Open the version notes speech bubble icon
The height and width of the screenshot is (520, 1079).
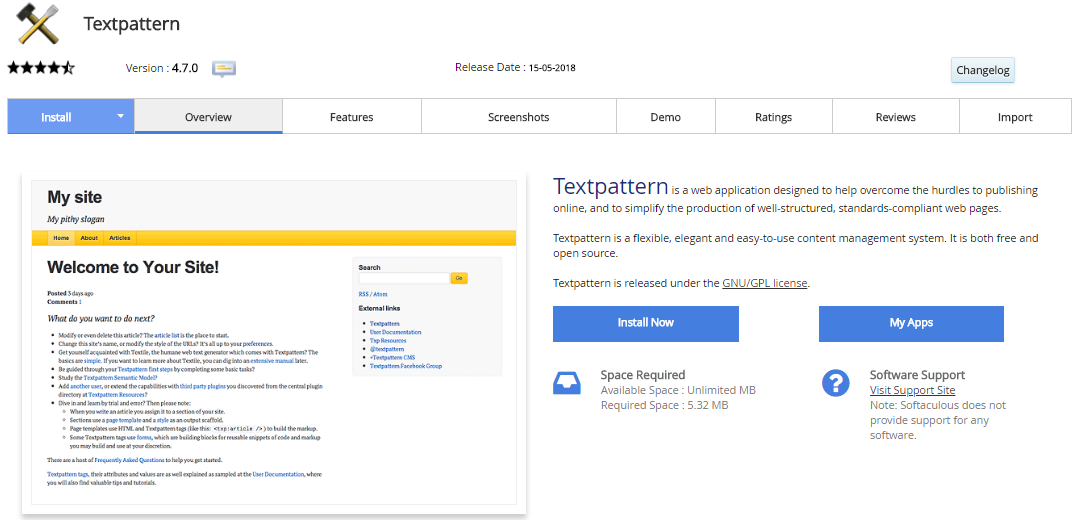224,68
